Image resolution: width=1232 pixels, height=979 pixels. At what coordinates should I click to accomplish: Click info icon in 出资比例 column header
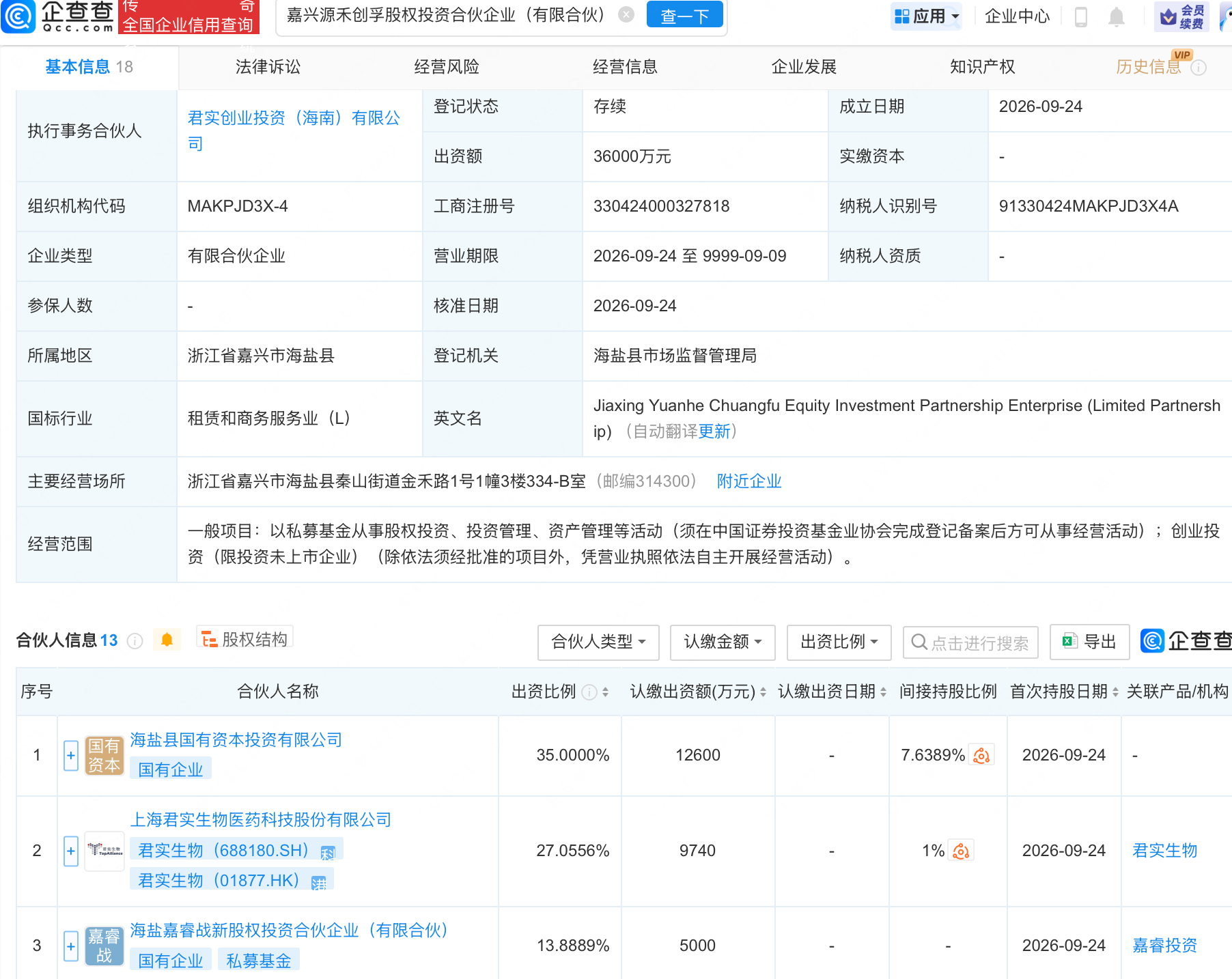click(x=589, y=692)
